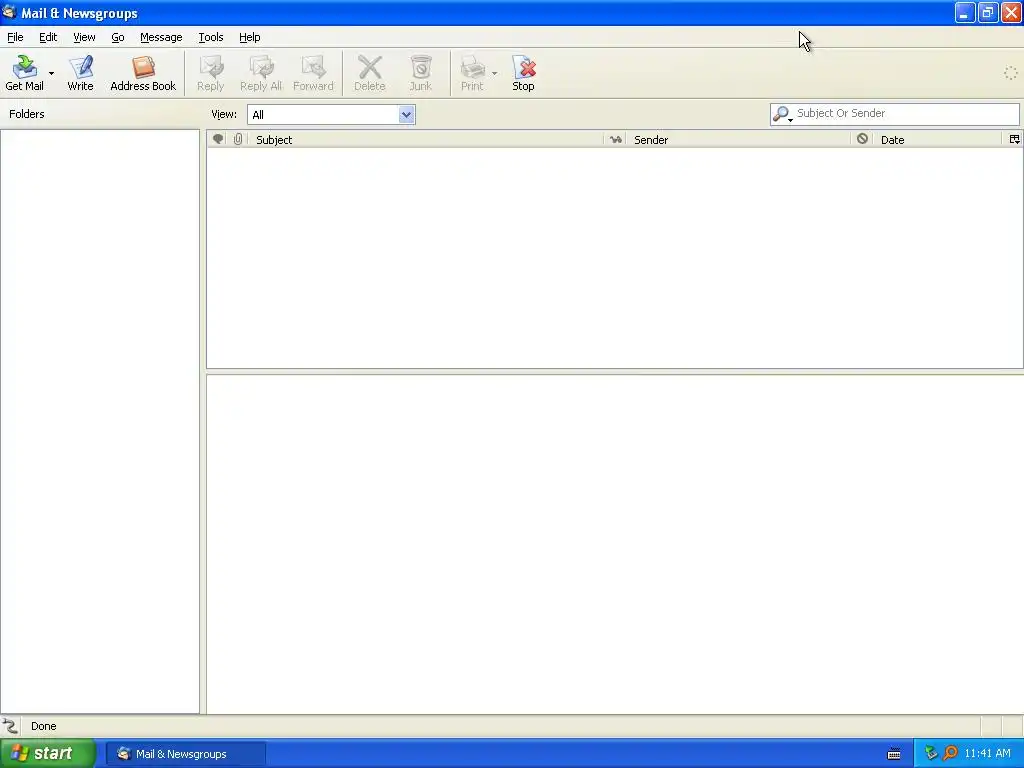The width and height of the screenshot is (1024, 768).
Task: Click the Mail & Newsgroups title bar icon
Action: tap(9, 12)
